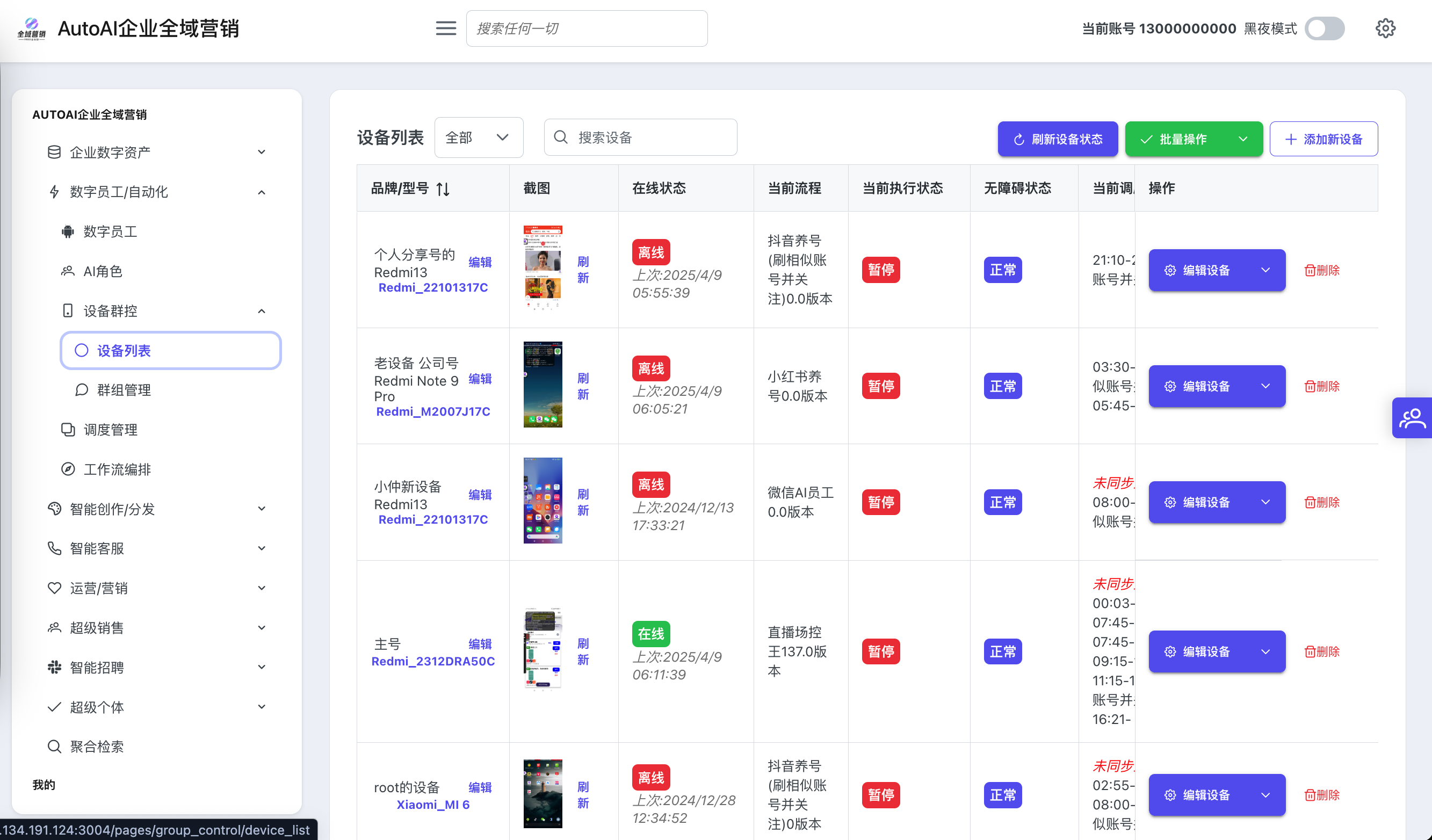Click the 直播场控王137.0版本 workflow cell

coord(797,652)
